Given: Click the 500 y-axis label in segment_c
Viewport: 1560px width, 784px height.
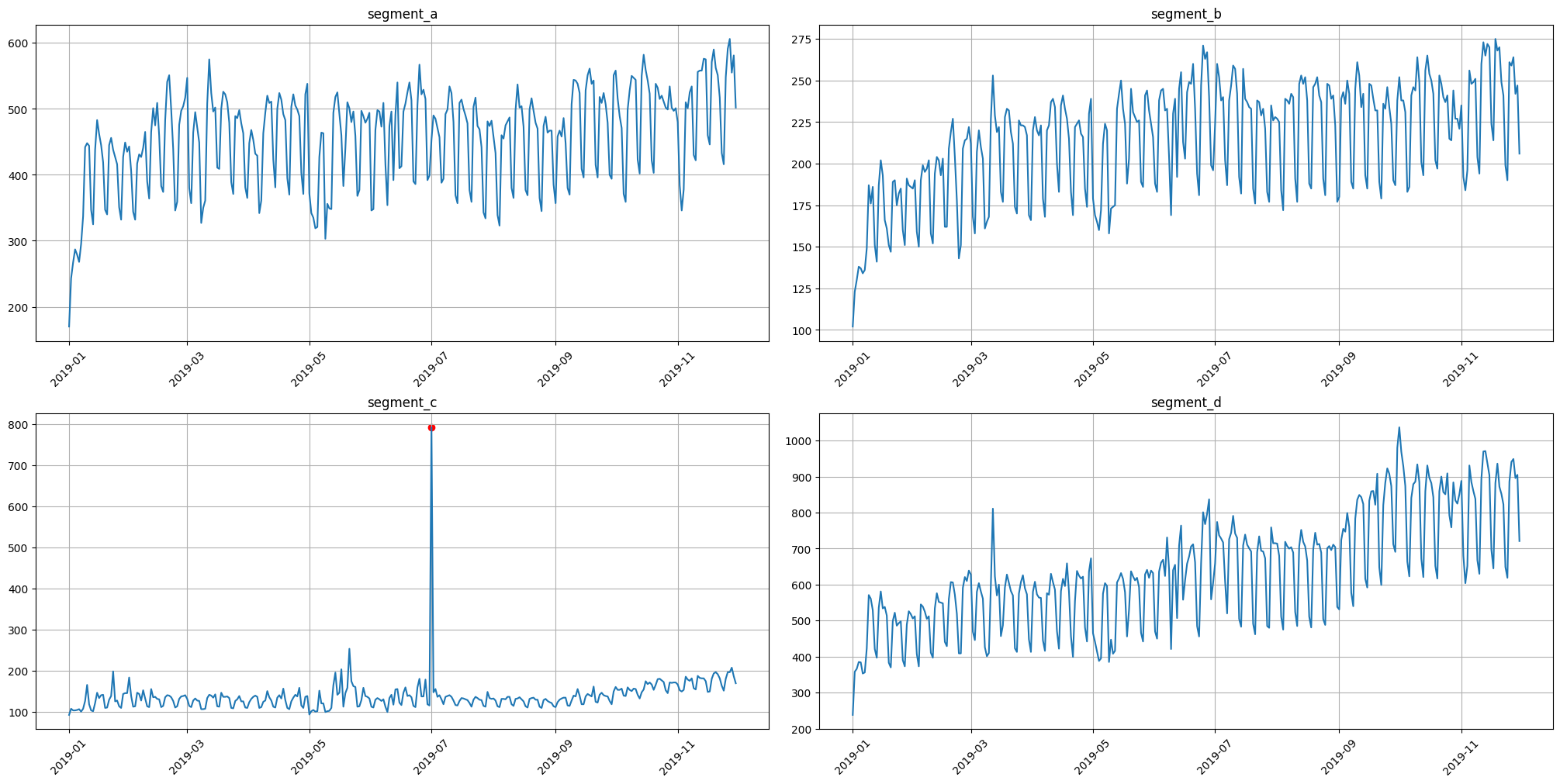Looking at the screenshot, I should (x=19, y=548).
